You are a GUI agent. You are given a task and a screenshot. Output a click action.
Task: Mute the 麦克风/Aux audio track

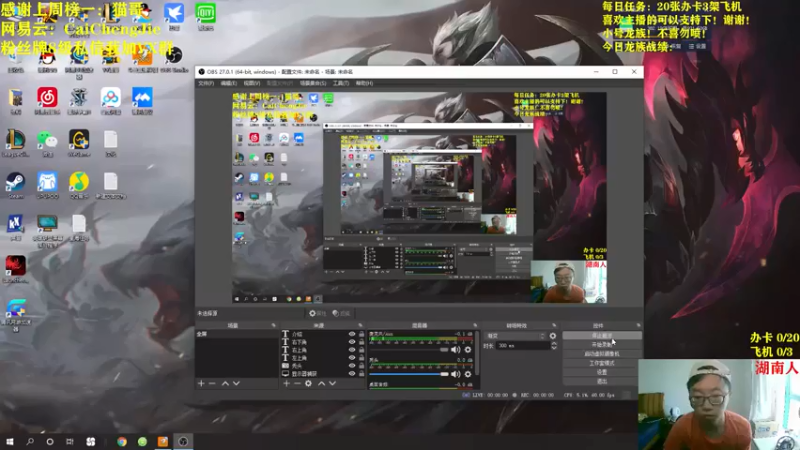coord(456,349)
